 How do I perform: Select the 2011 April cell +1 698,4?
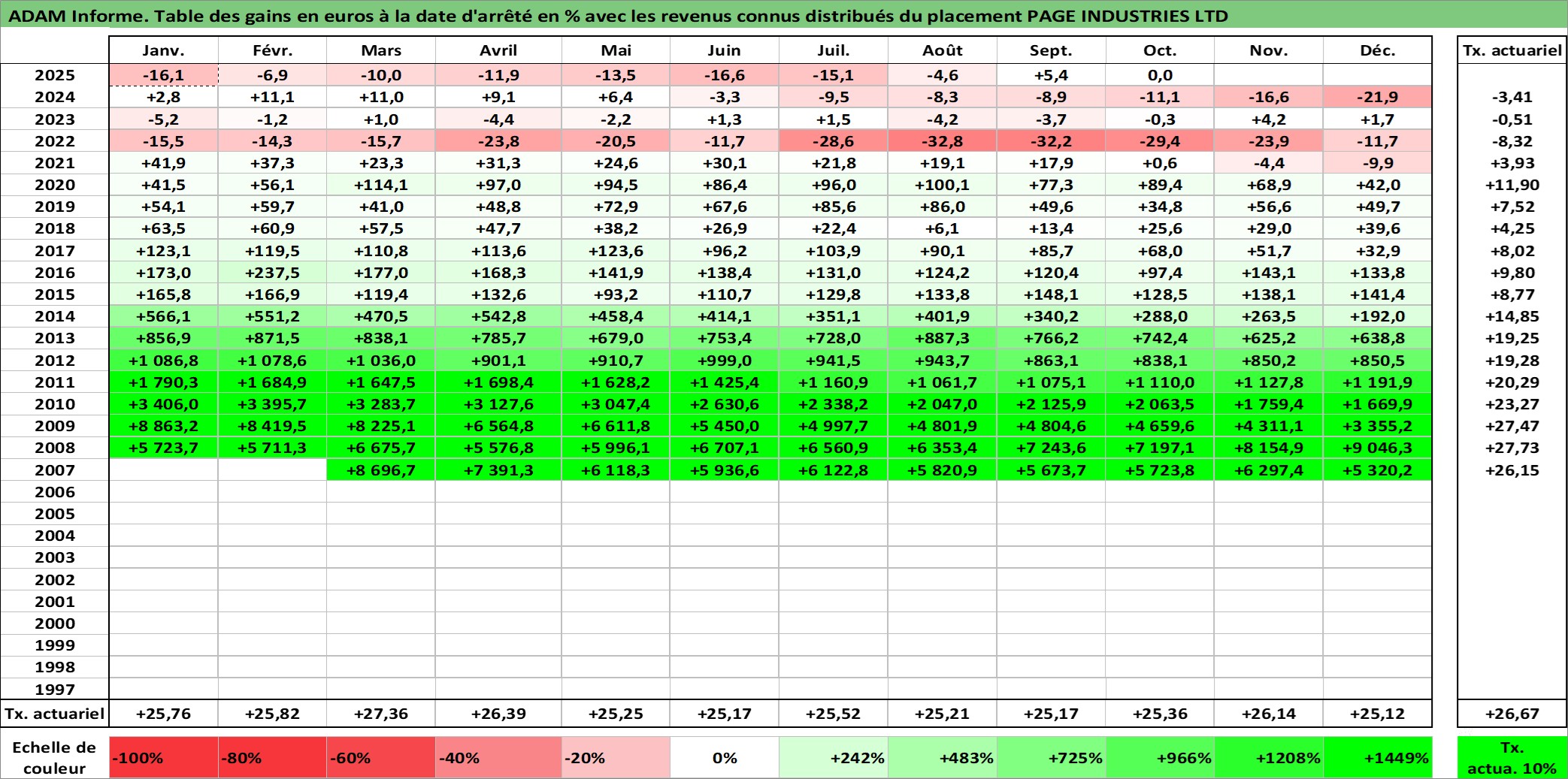pyautogui.click(x=498, y=382)
